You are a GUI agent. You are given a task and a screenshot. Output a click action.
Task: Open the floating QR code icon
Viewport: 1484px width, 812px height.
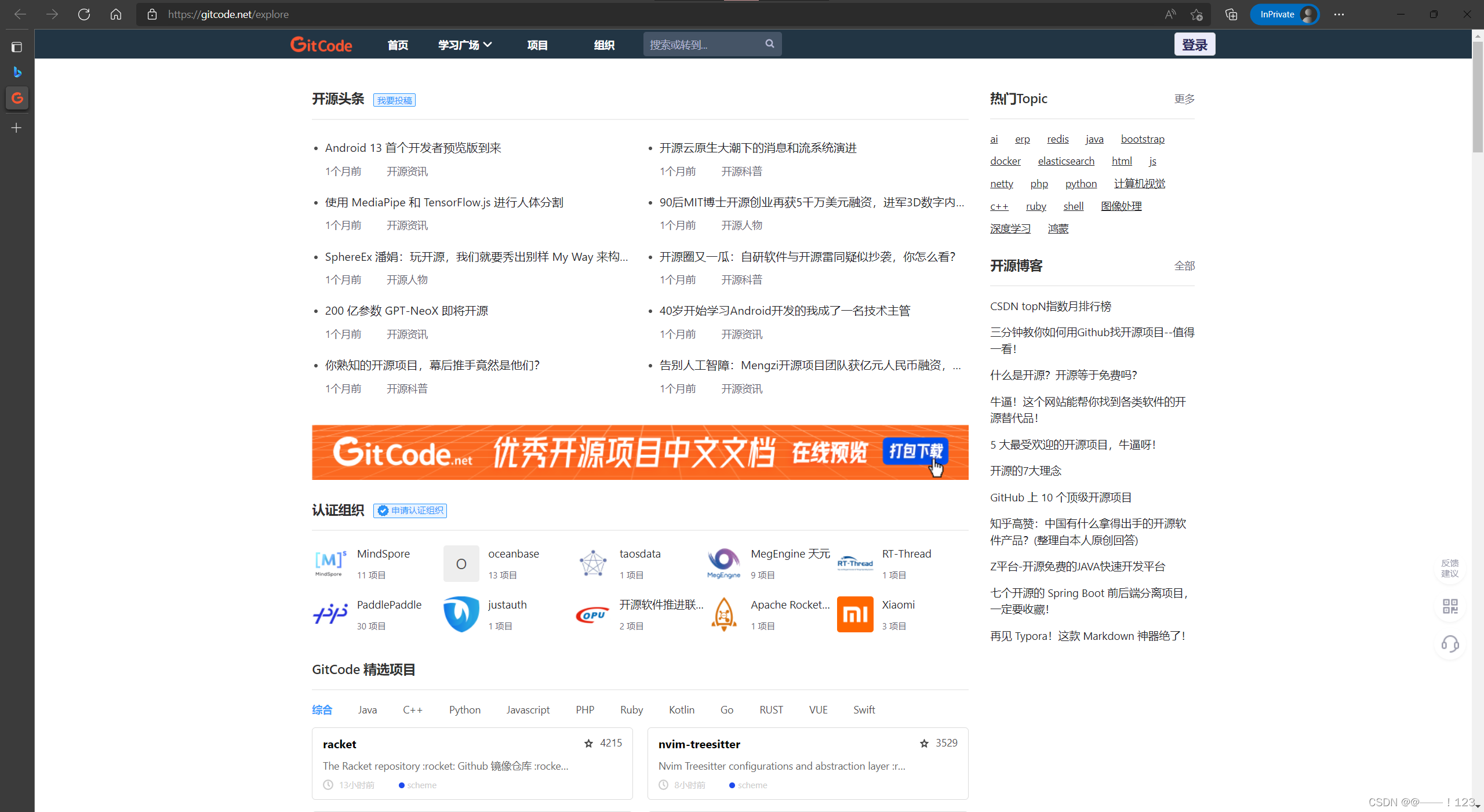pos(1450,606)
